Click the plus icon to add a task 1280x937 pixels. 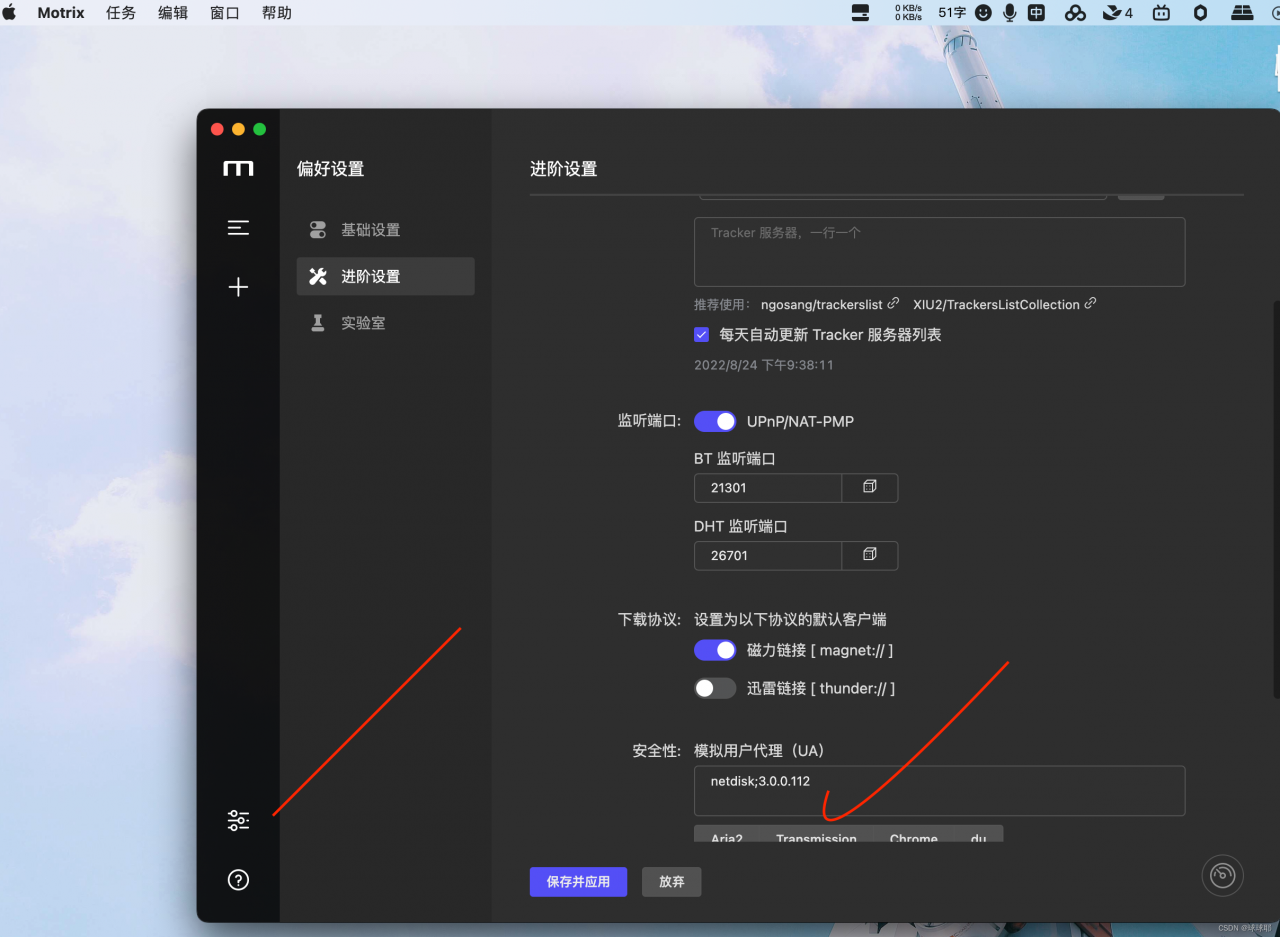pos(238,288)
